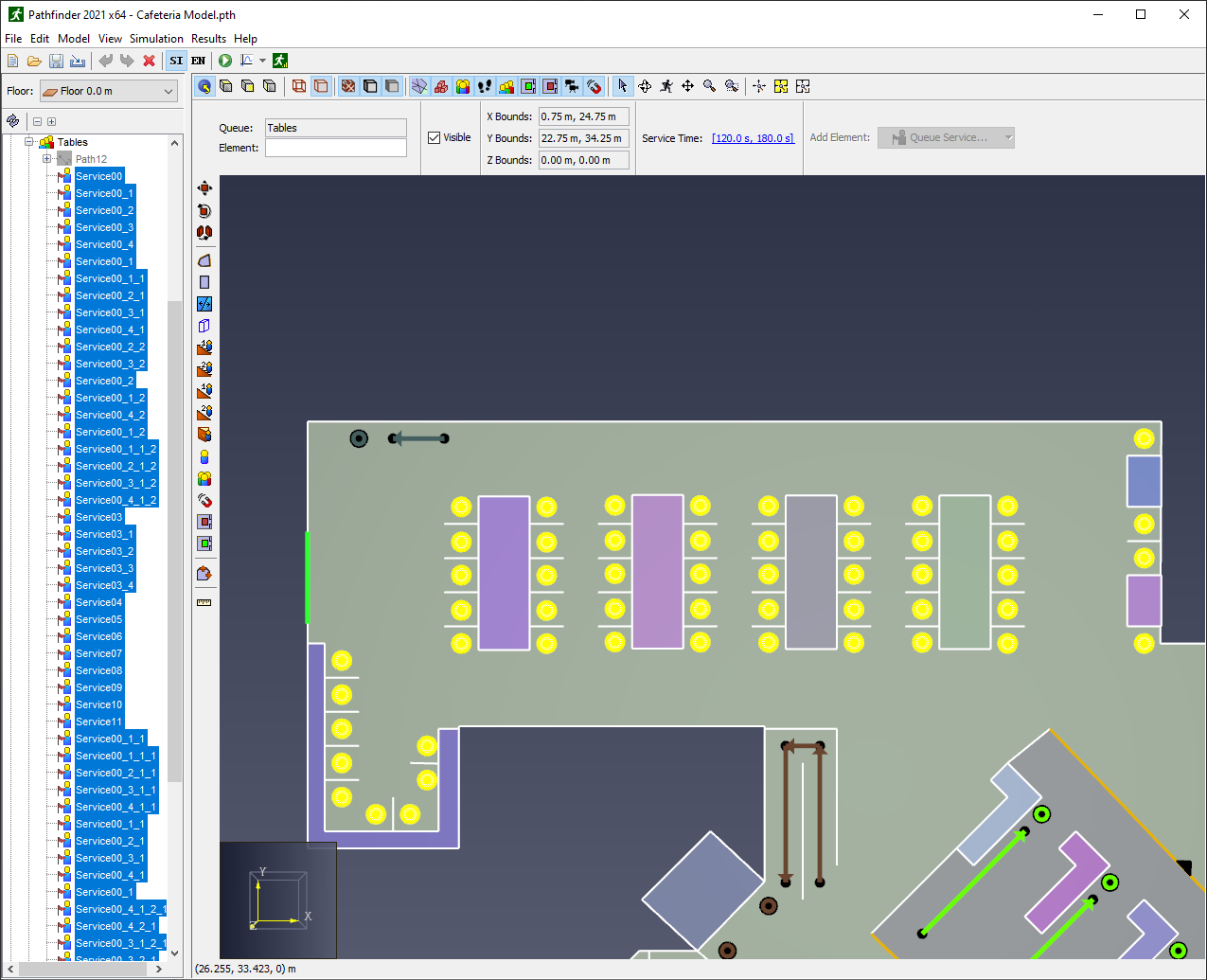Toggle snap magnet view option
The image size is (1207, 980).
[x=594, y=86]
